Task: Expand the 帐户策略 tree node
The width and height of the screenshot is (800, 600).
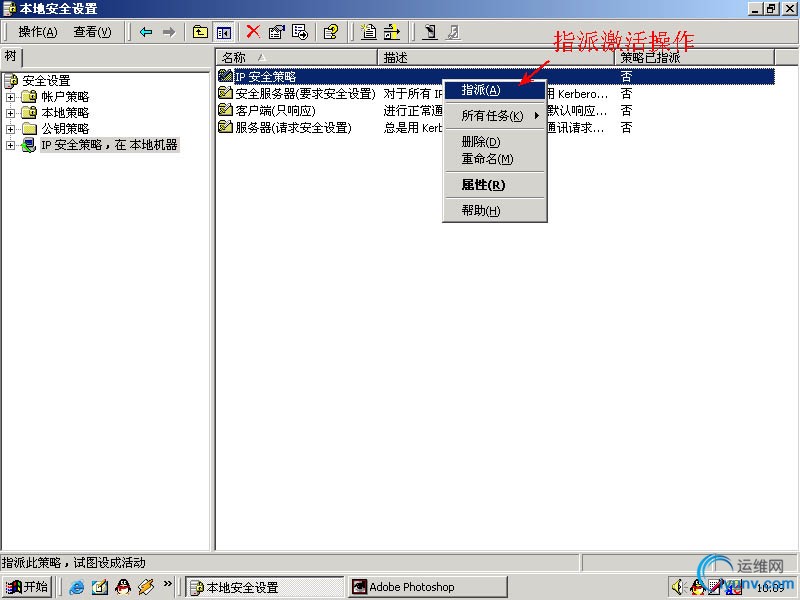Action: pos(10,96)
